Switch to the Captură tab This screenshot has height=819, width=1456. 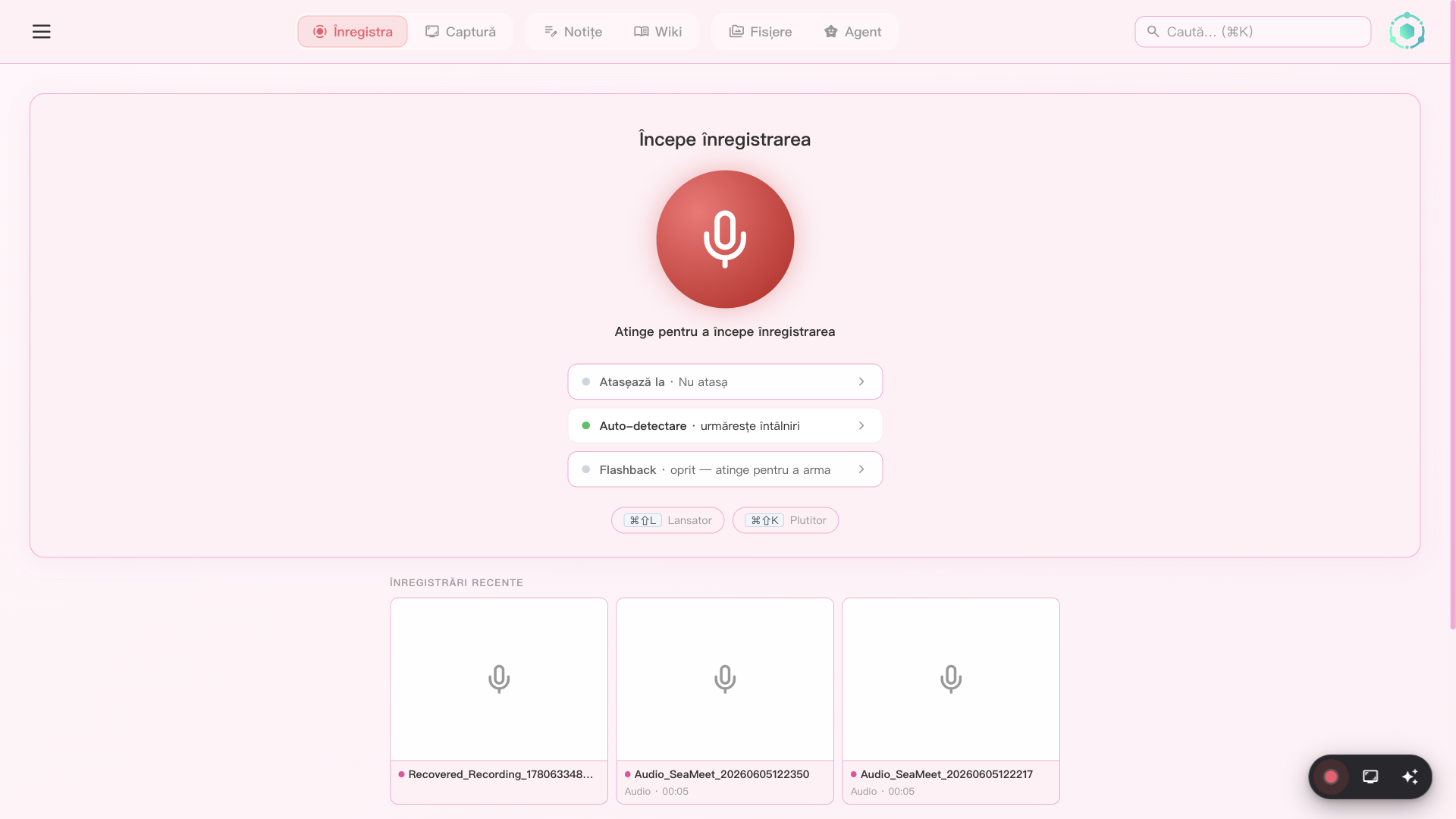[460, 32]
